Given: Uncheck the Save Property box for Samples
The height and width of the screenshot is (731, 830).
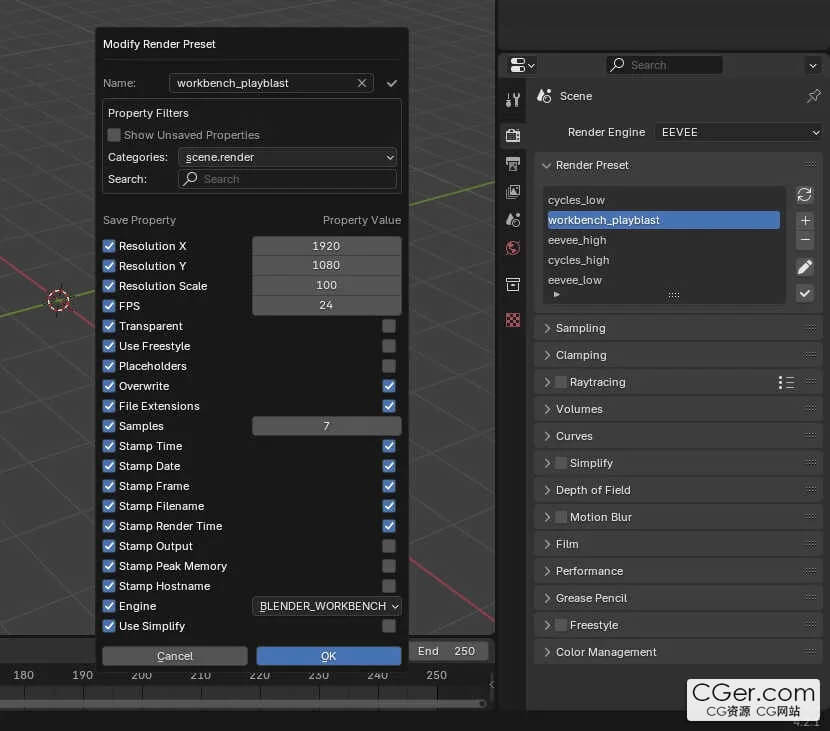Looking at the screenshot, I should click(x=110, y=426).
